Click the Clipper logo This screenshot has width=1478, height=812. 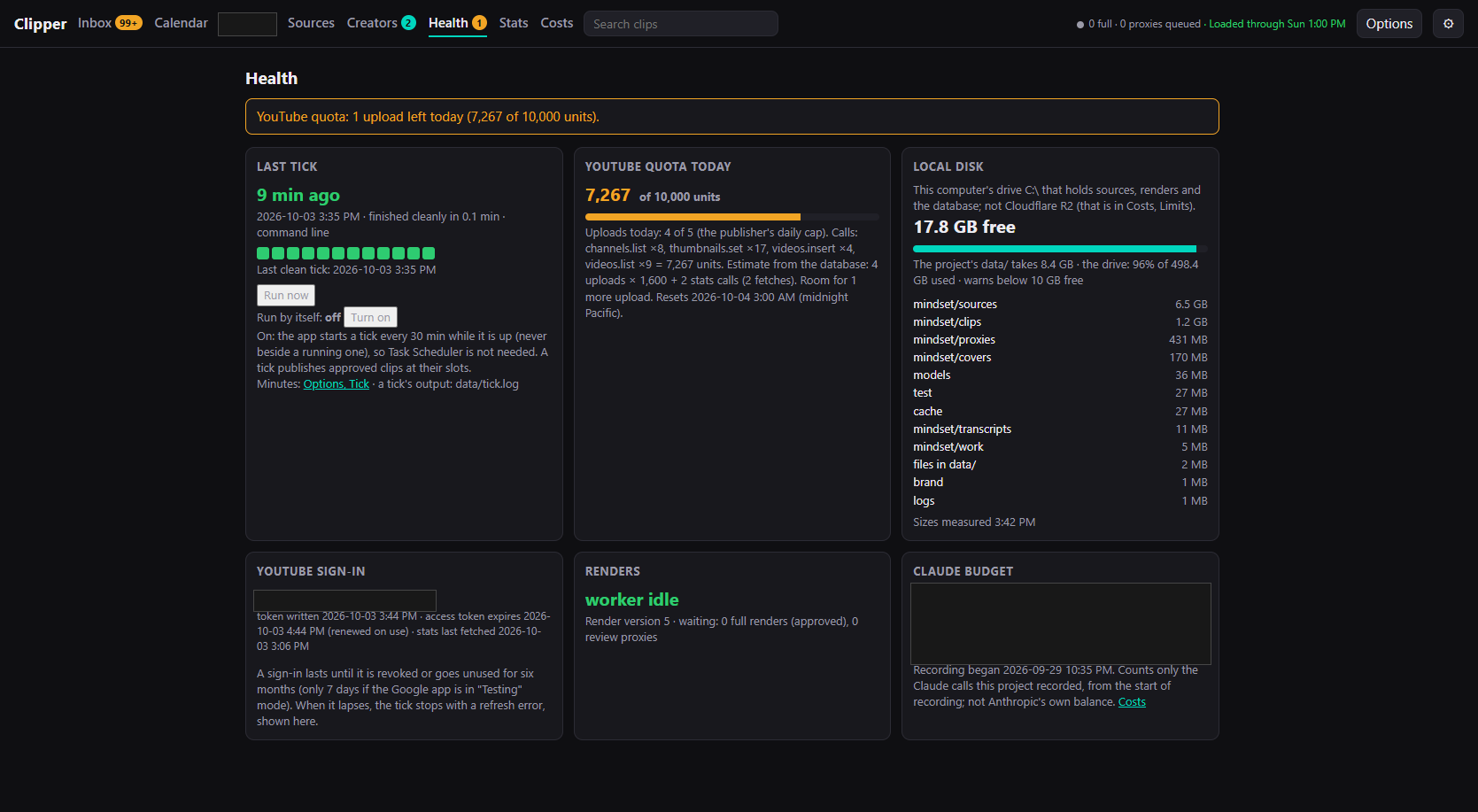40,24
